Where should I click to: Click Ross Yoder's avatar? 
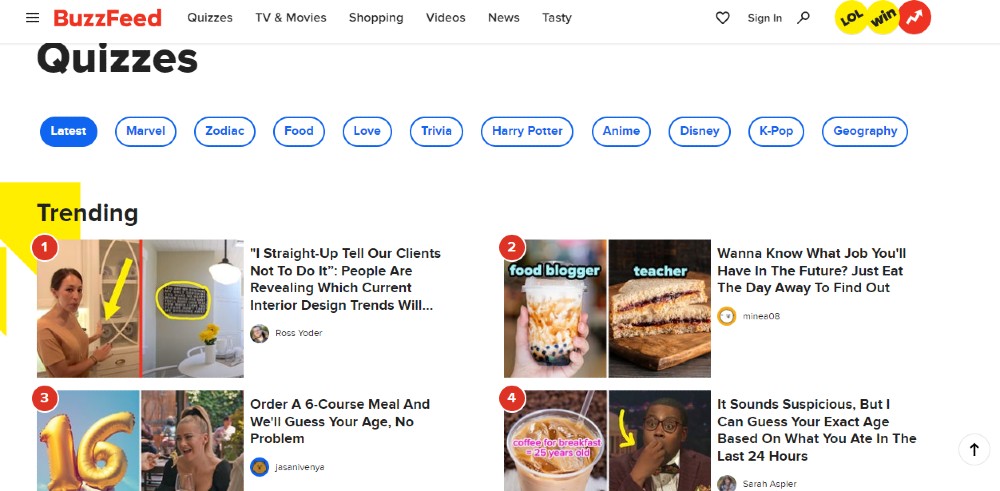[260, 333]
